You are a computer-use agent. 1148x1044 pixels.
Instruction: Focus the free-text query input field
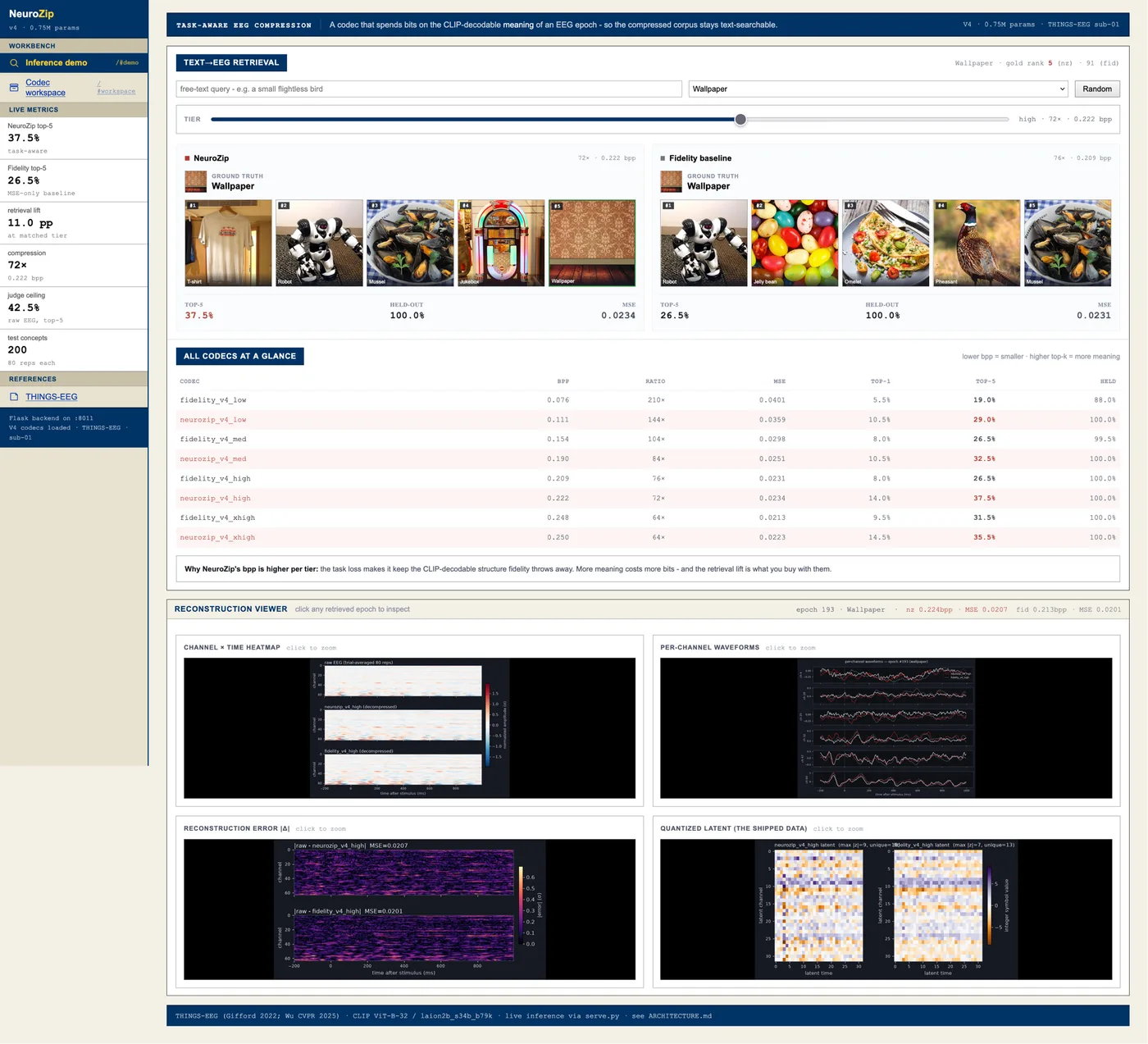pos(429,89)
